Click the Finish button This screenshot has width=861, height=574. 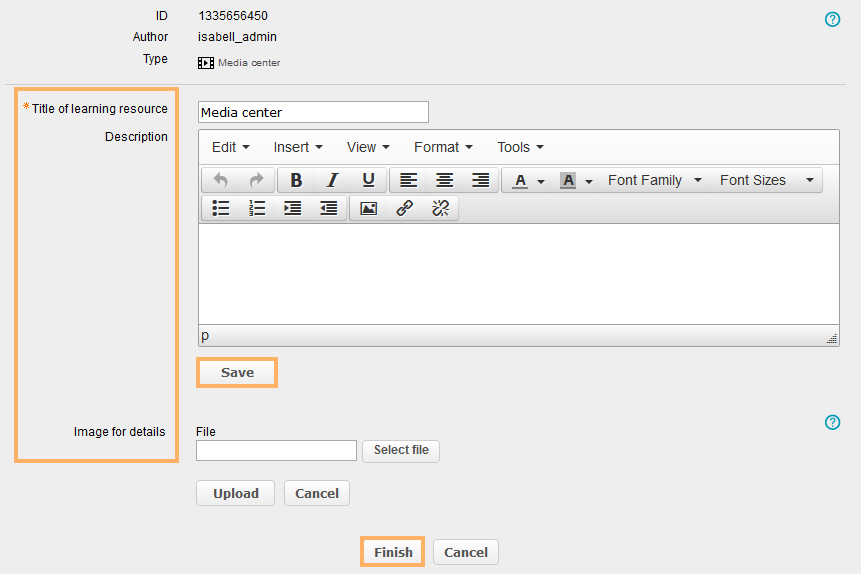click(x=393, y=552)
